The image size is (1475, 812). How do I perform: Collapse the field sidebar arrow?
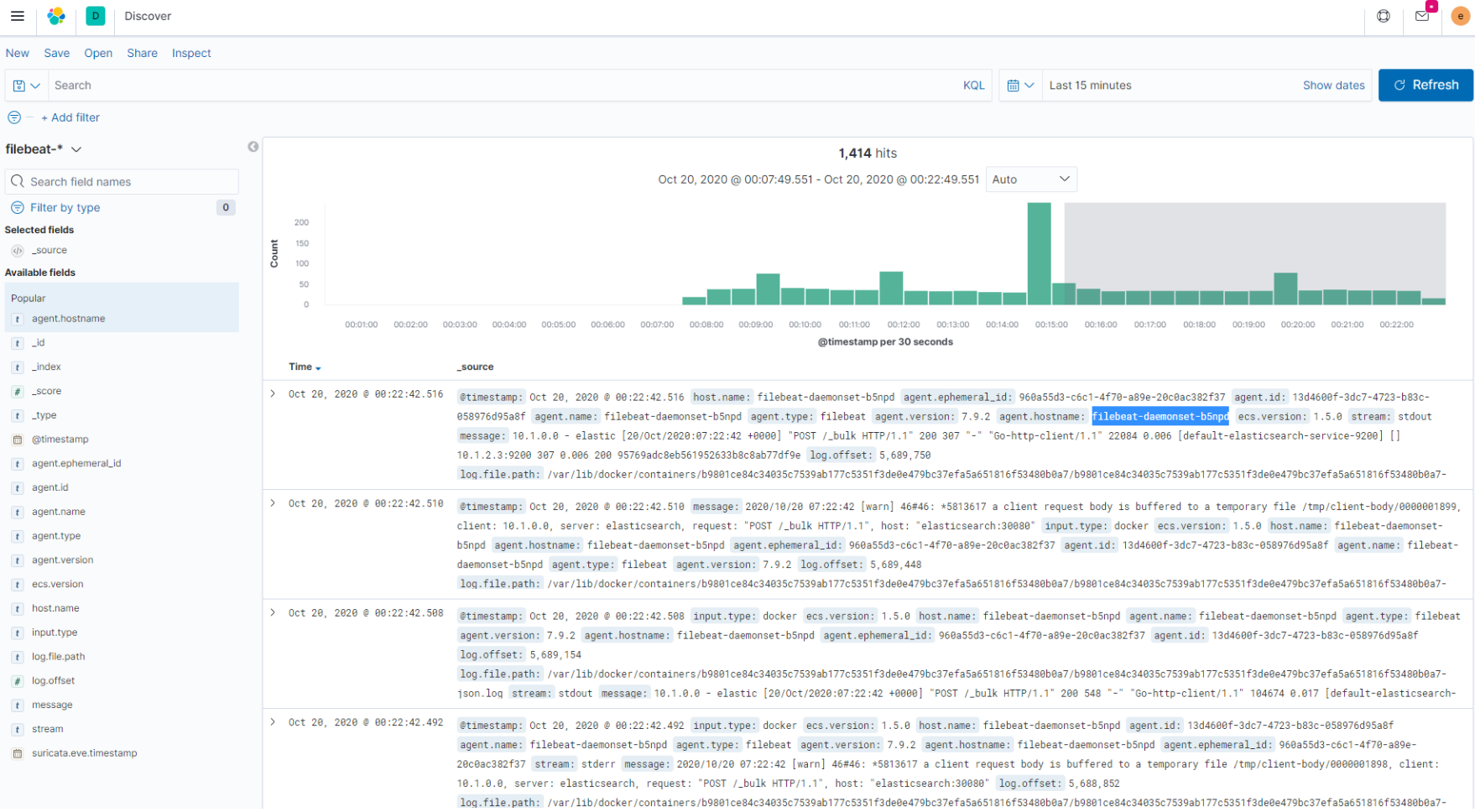(x=253, y=147)
